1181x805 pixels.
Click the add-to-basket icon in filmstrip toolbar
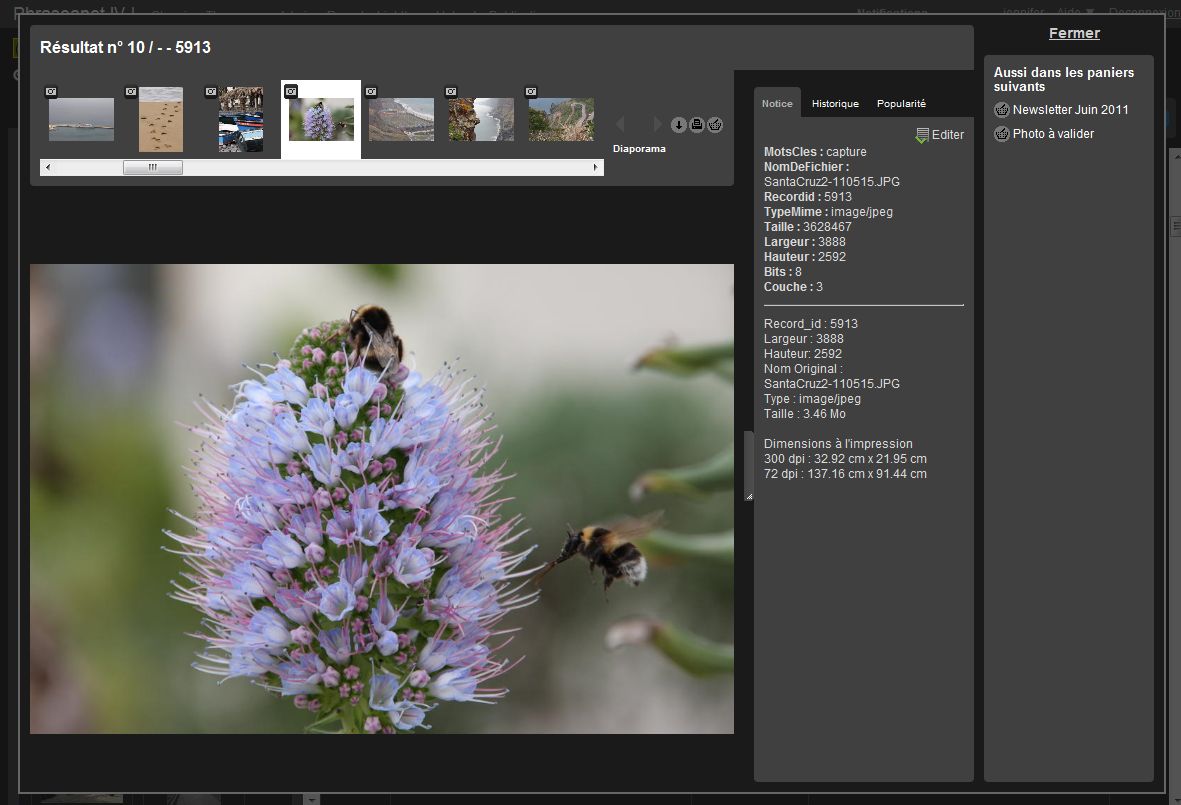click(715, 125)
